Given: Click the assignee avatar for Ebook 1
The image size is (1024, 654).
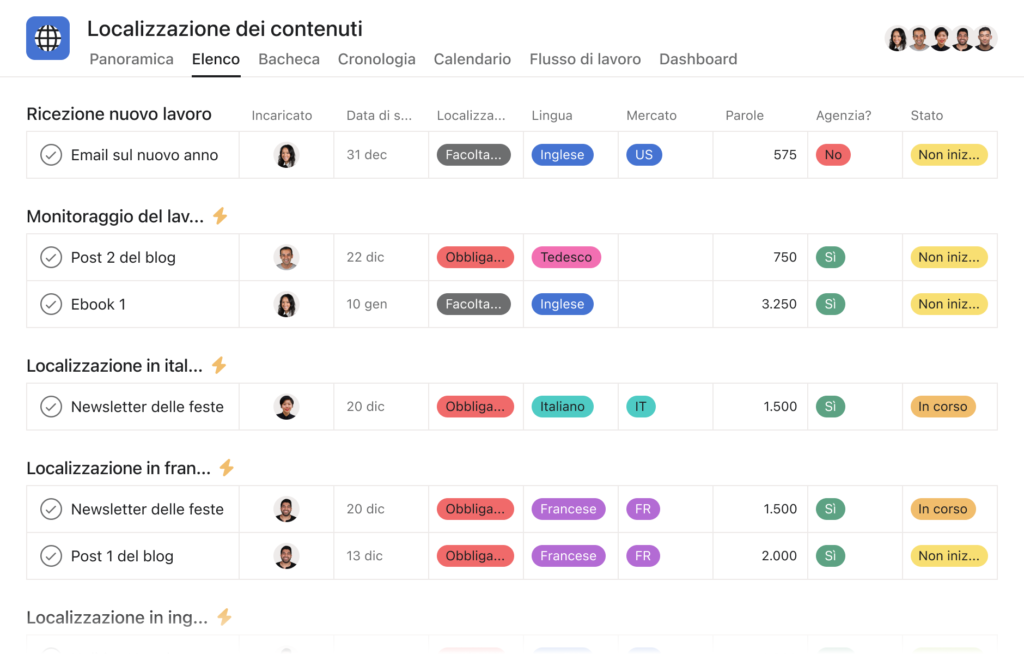Looking at the screenshot, I should (x=286, y=304).
